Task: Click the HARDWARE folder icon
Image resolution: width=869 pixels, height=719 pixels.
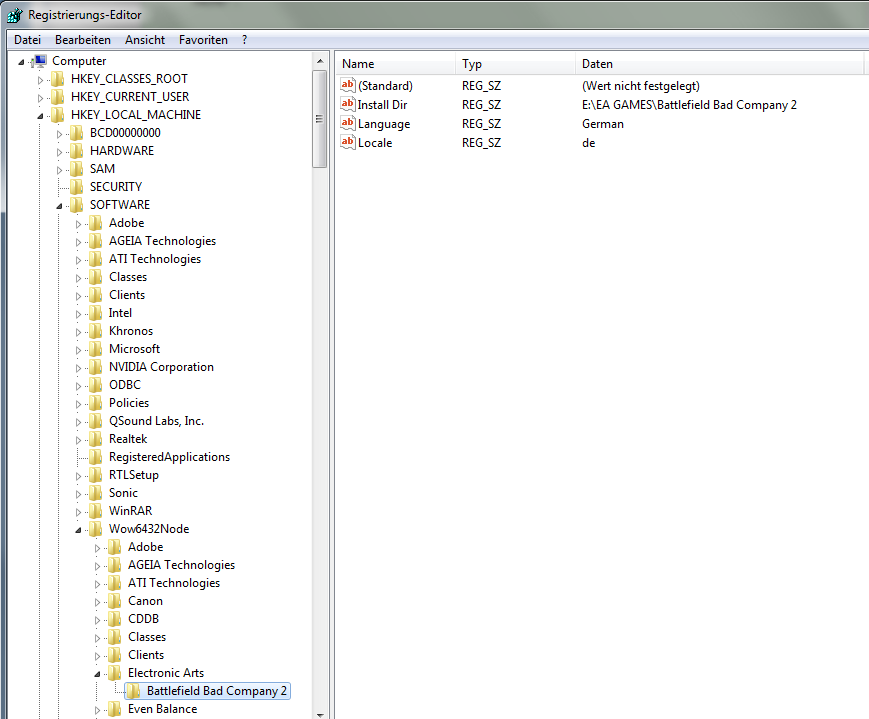Action: click(x=76, y=151)
